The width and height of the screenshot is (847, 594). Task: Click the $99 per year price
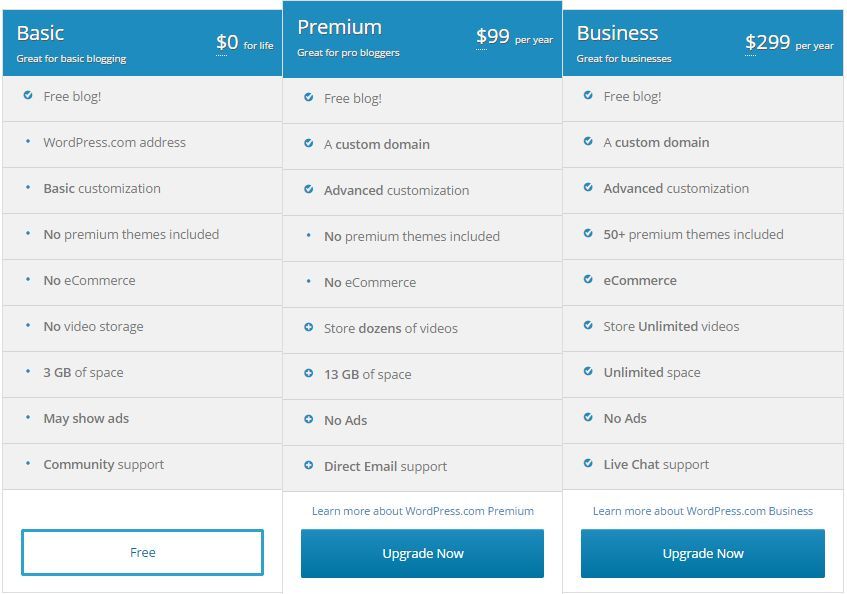[514, 37]
